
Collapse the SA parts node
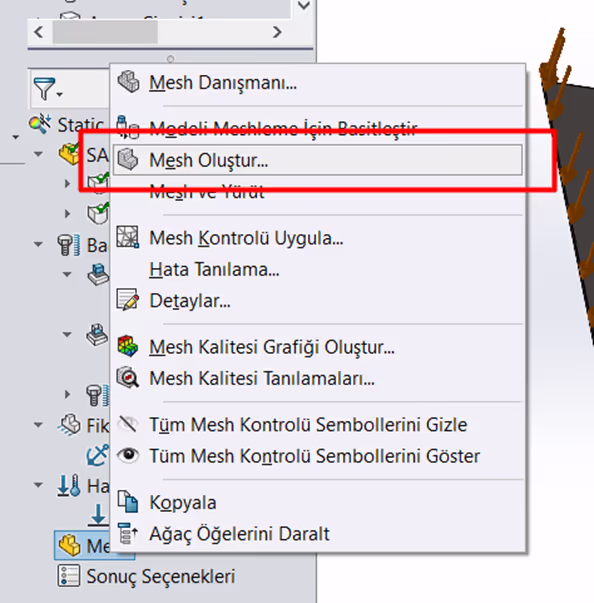pos(38,154)
